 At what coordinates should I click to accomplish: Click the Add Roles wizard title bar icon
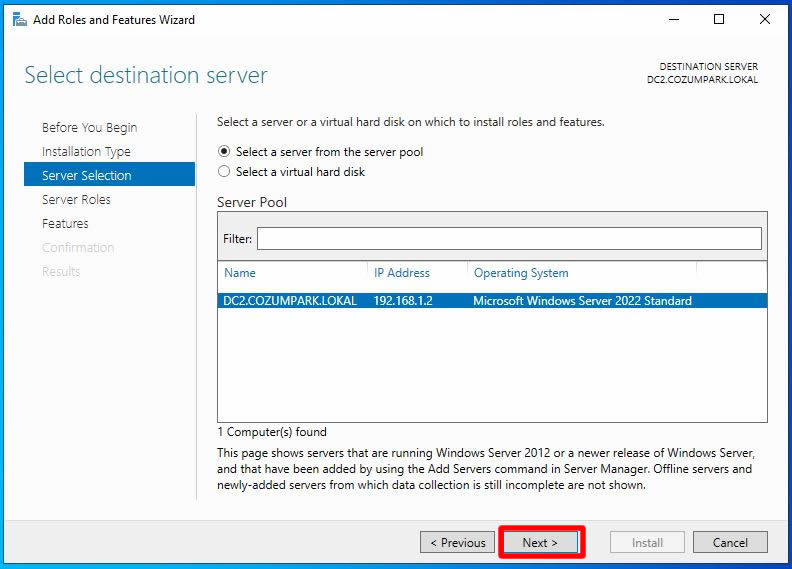point(18,19)
